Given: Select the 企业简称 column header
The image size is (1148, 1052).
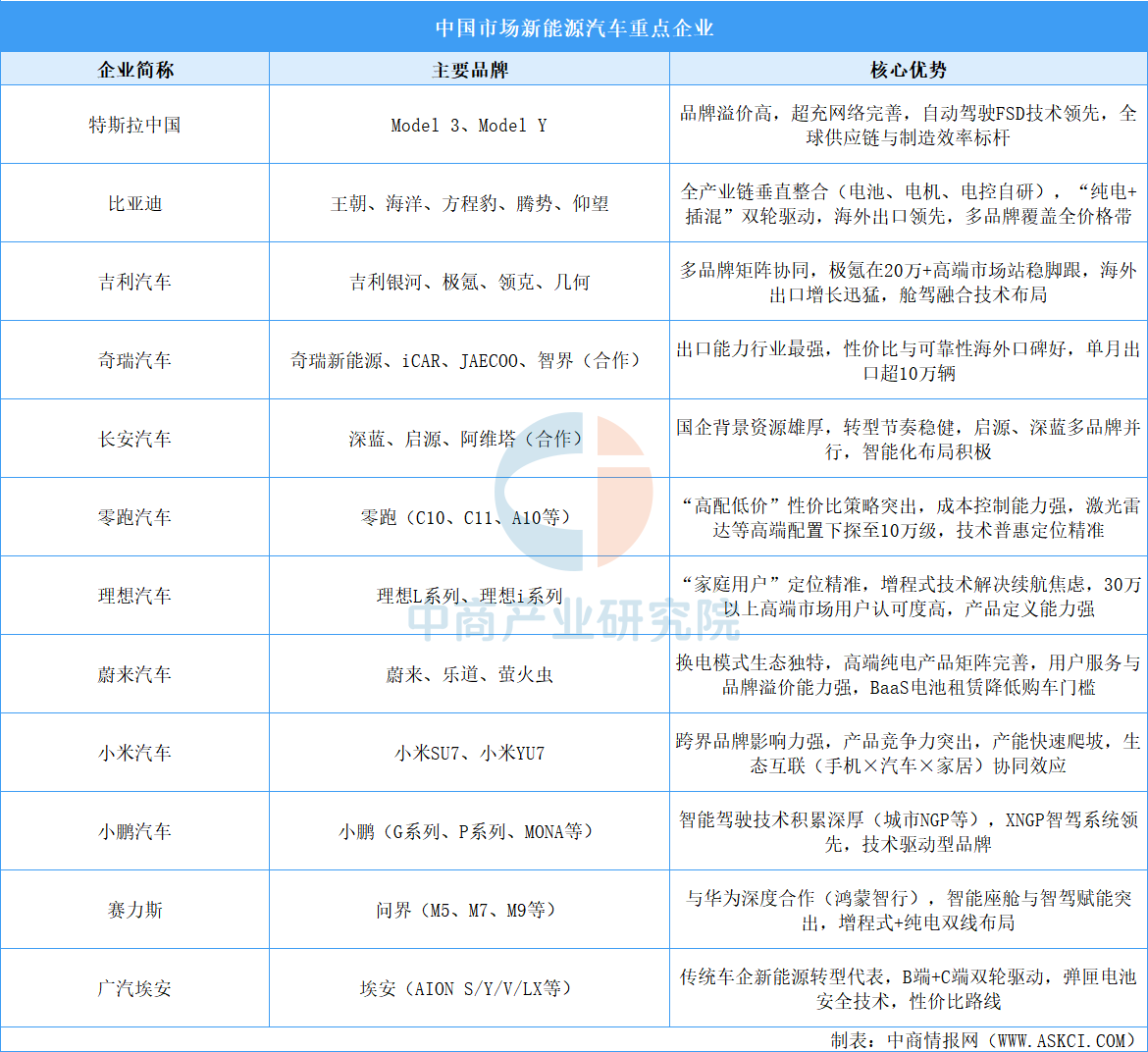Looking at the screenshot, I should point(135,70).
